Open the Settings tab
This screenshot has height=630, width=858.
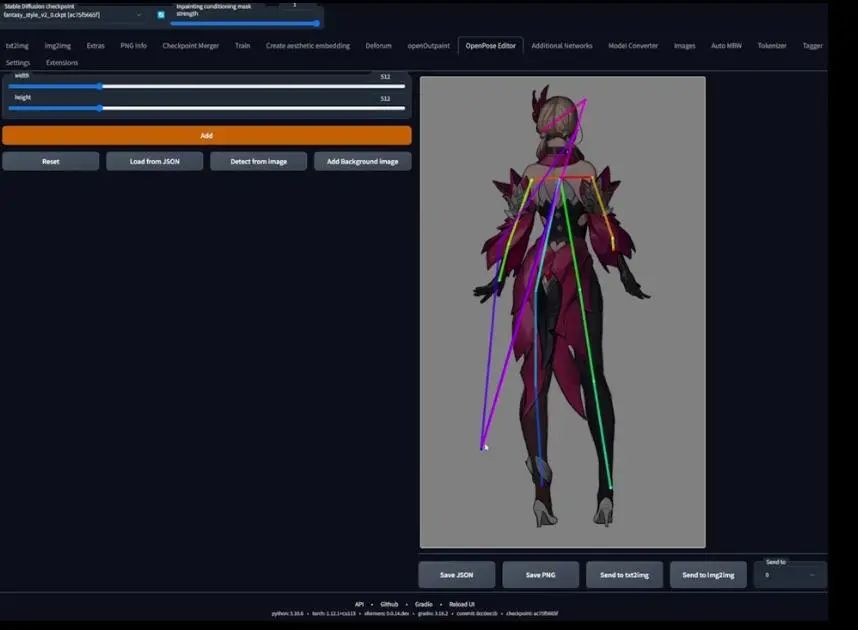point(18,63)
